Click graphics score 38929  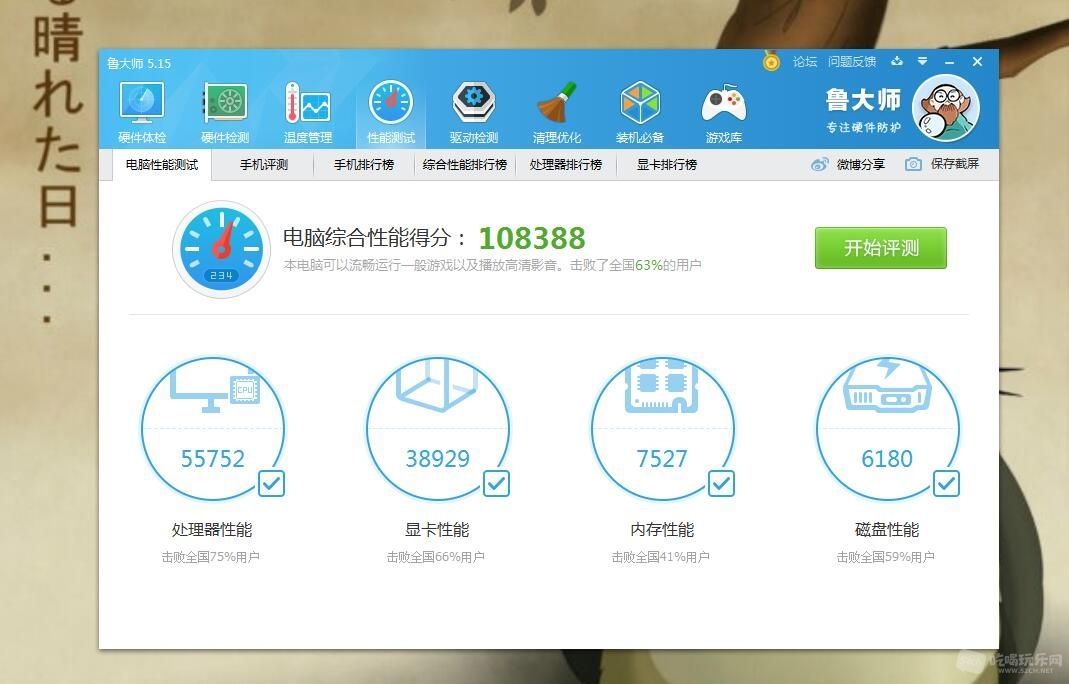(x=438, y=458)
